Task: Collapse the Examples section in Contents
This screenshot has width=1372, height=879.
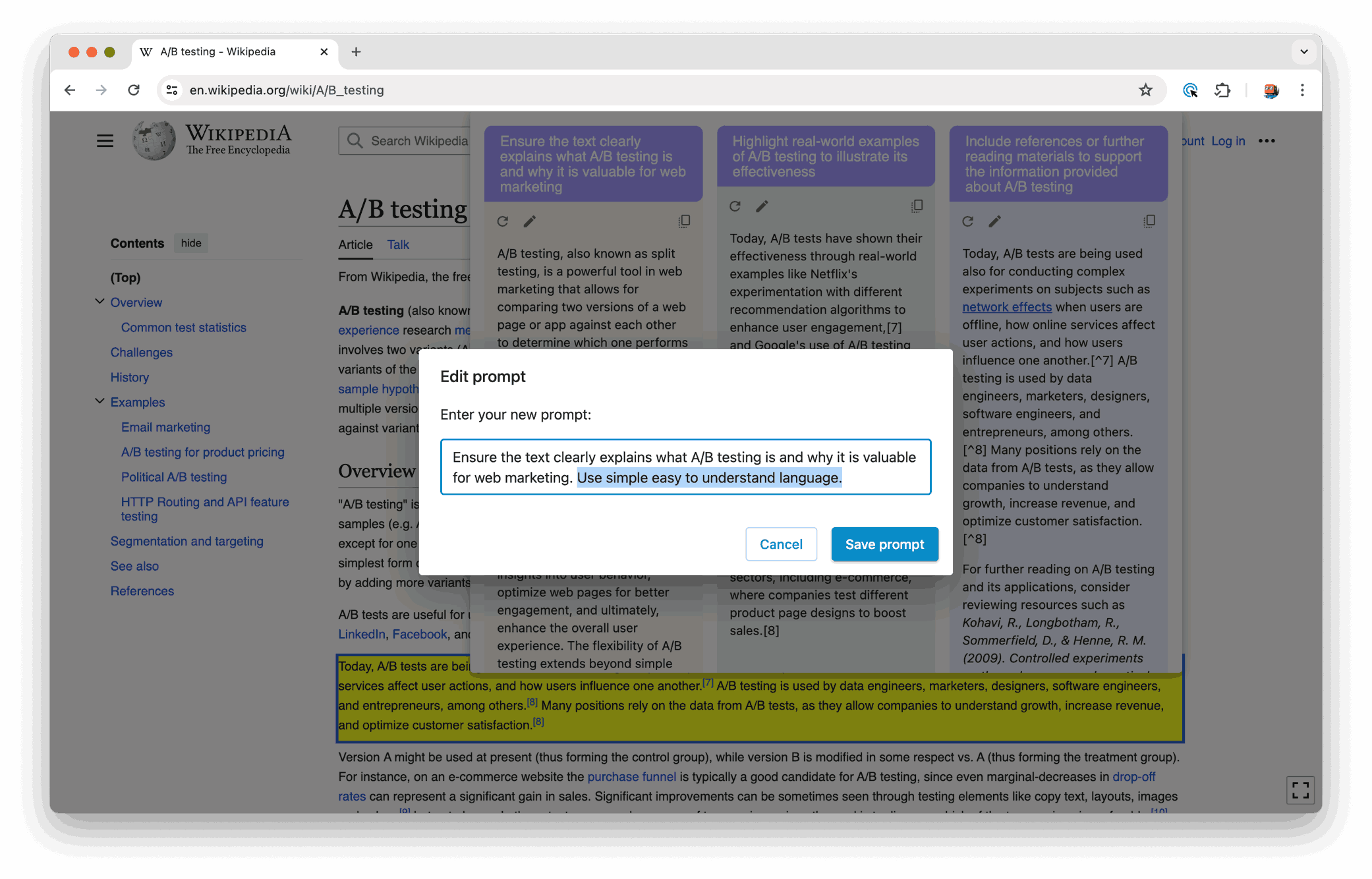Action: [x=100, y=401]
